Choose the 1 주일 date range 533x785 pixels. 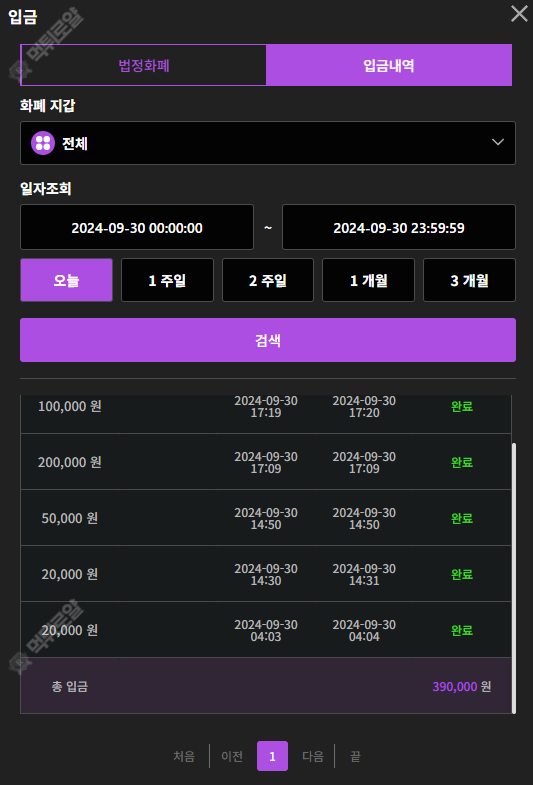click(x=167, y=280)
